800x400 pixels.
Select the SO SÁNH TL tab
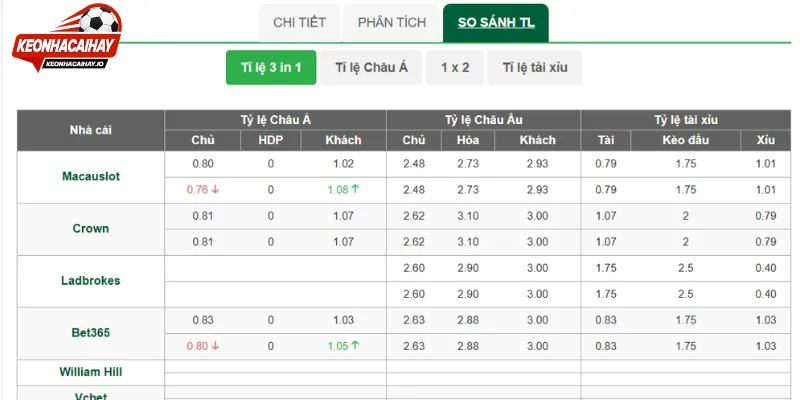click(496, 23)
